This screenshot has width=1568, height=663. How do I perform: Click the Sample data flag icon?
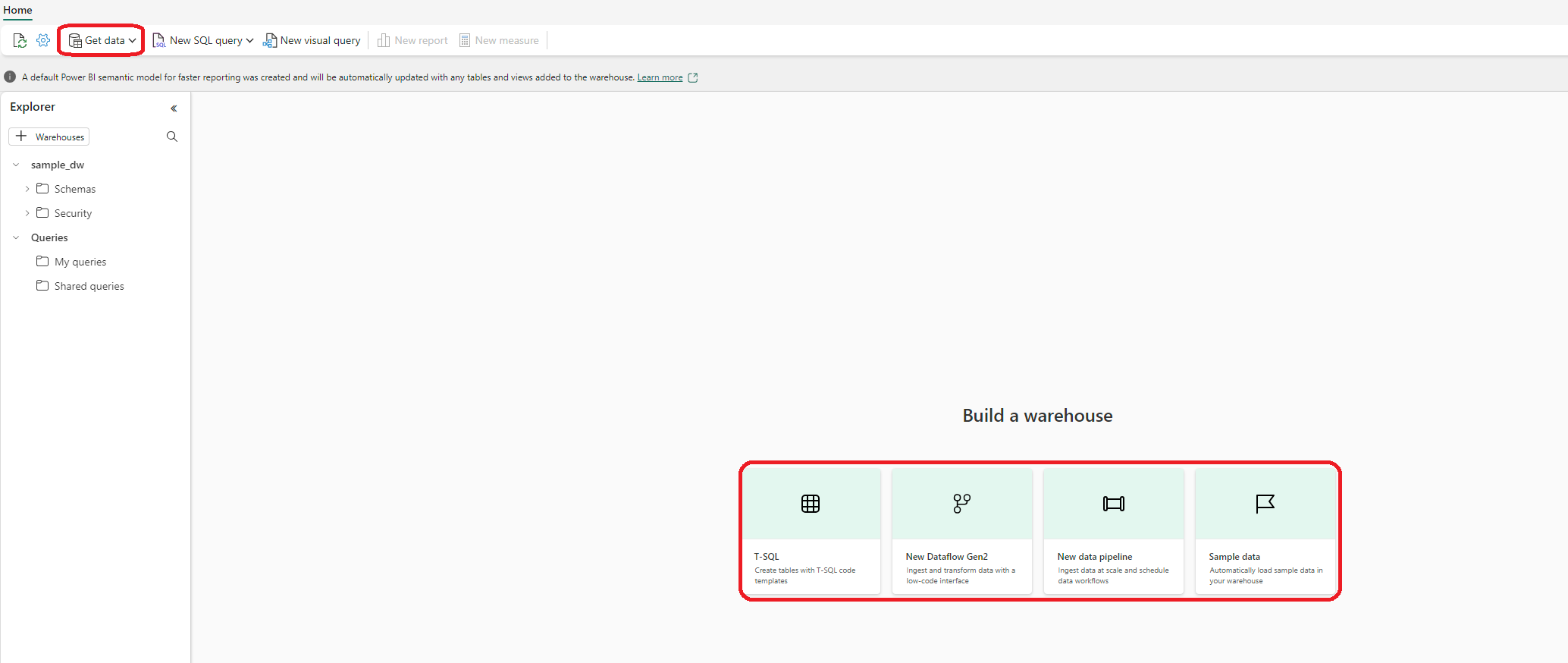click(x=1265, y=504)
